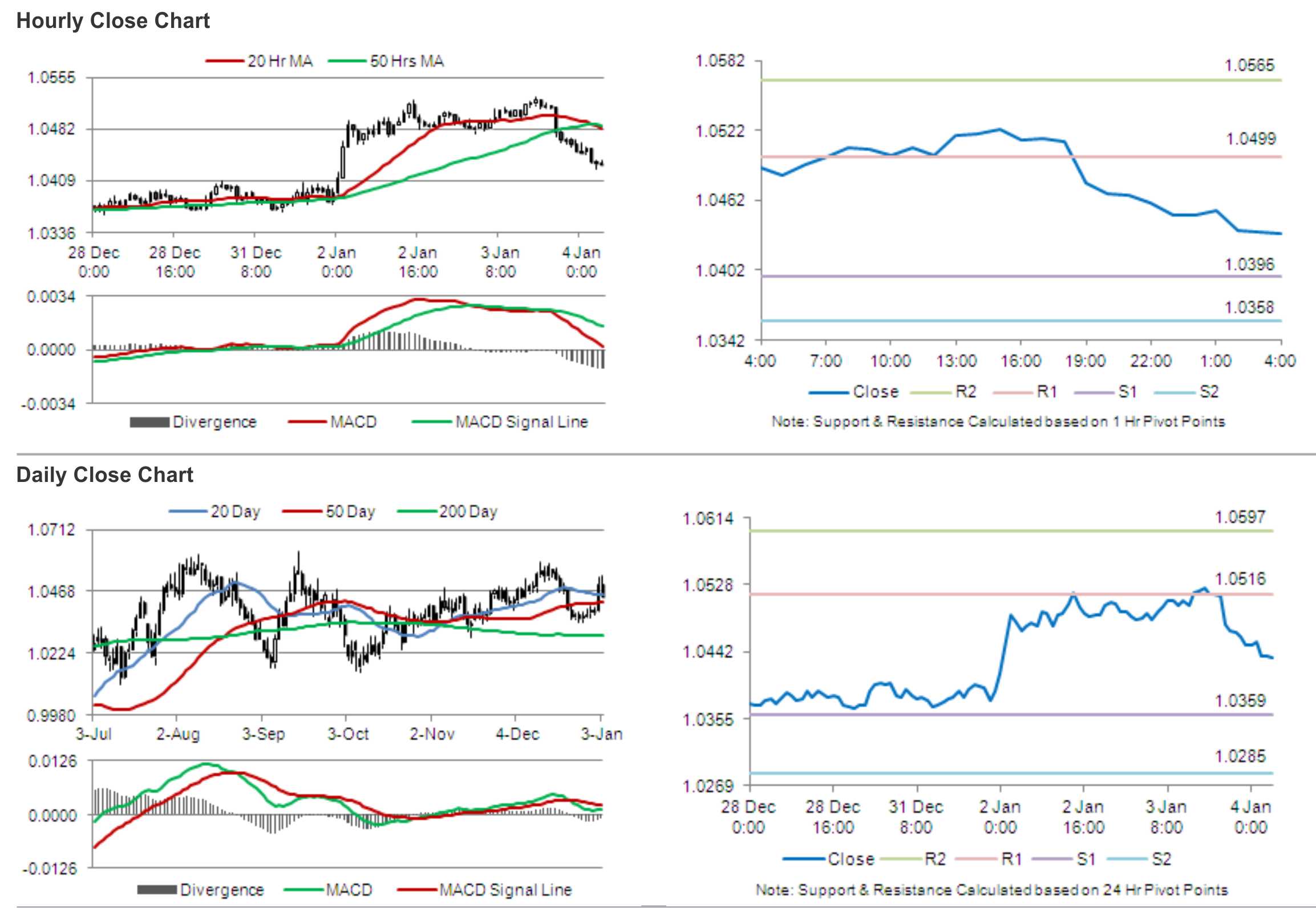Click the 1.0712 y-axis value
This screenshot has width=1316, height=908.
point(51,530)
